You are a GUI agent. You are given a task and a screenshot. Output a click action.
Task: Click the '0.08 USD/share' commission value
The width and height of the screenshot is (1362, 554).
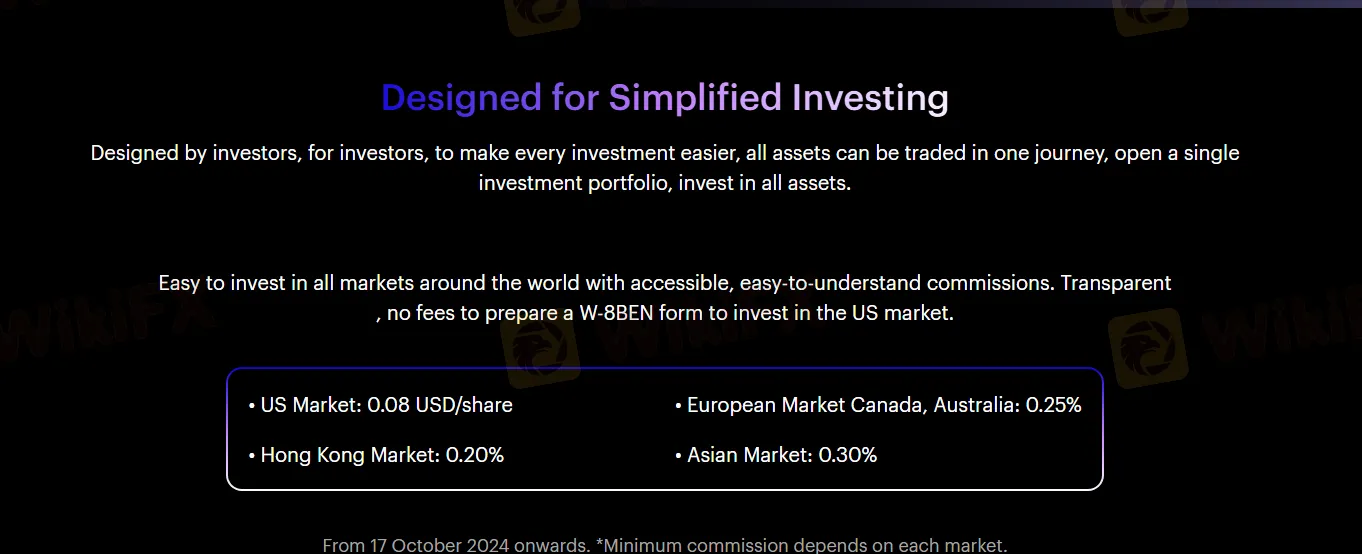pos(440,405)
